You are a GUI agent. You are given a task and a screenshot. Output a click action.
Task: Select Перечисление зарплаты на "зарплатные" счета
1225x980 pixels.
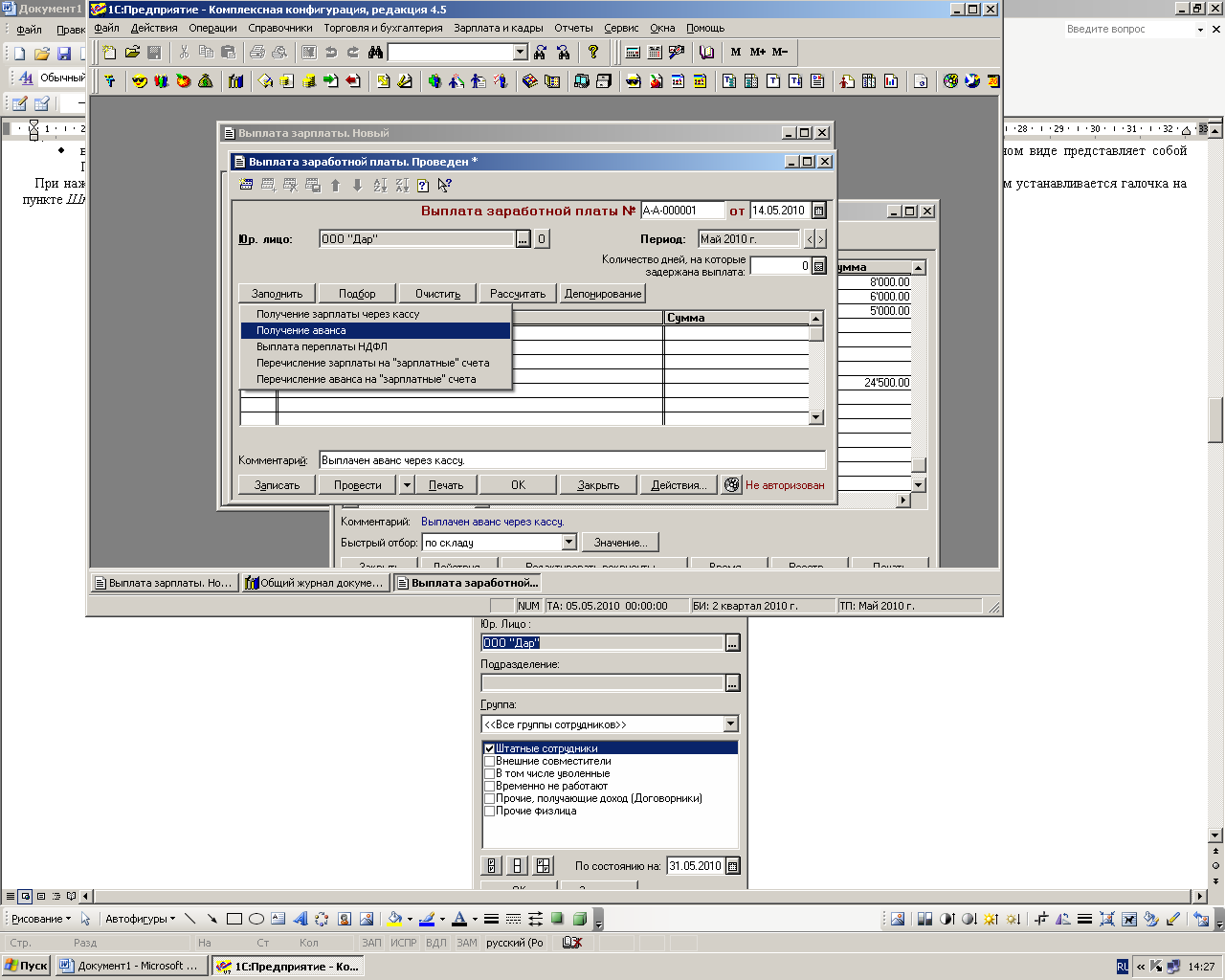(375, 363)
